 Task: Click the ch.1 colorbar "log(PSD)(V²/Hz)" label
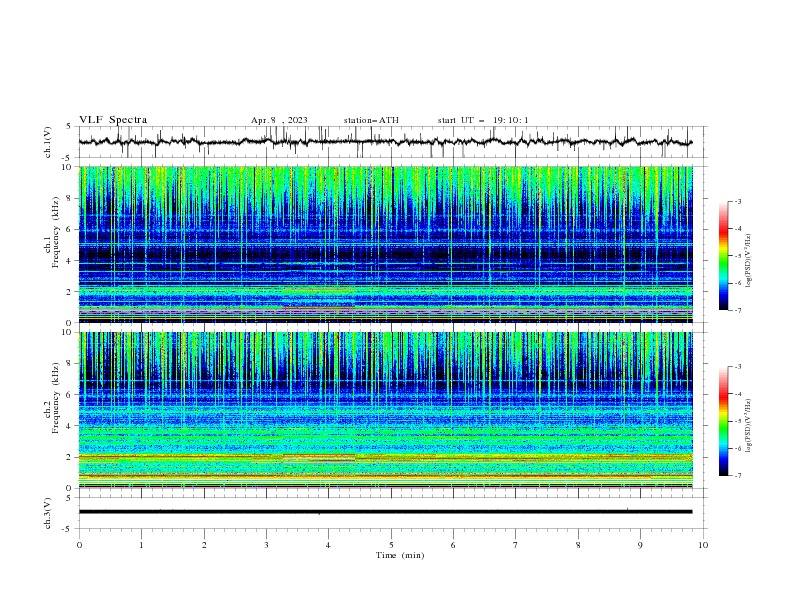pyautogui.click(x=748, y=261)
